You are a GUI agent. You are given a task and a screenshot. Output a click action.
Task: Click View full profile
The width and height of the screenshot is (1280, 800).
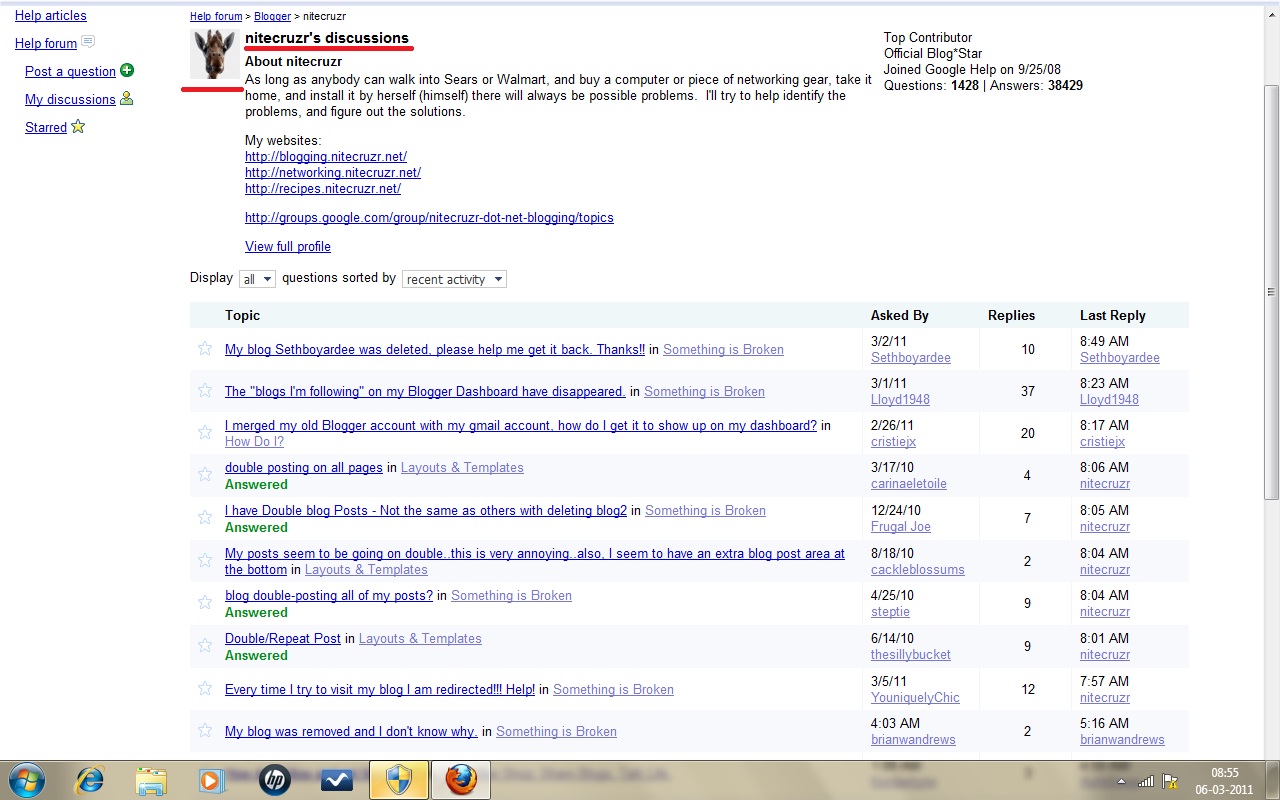click(288, 246)
